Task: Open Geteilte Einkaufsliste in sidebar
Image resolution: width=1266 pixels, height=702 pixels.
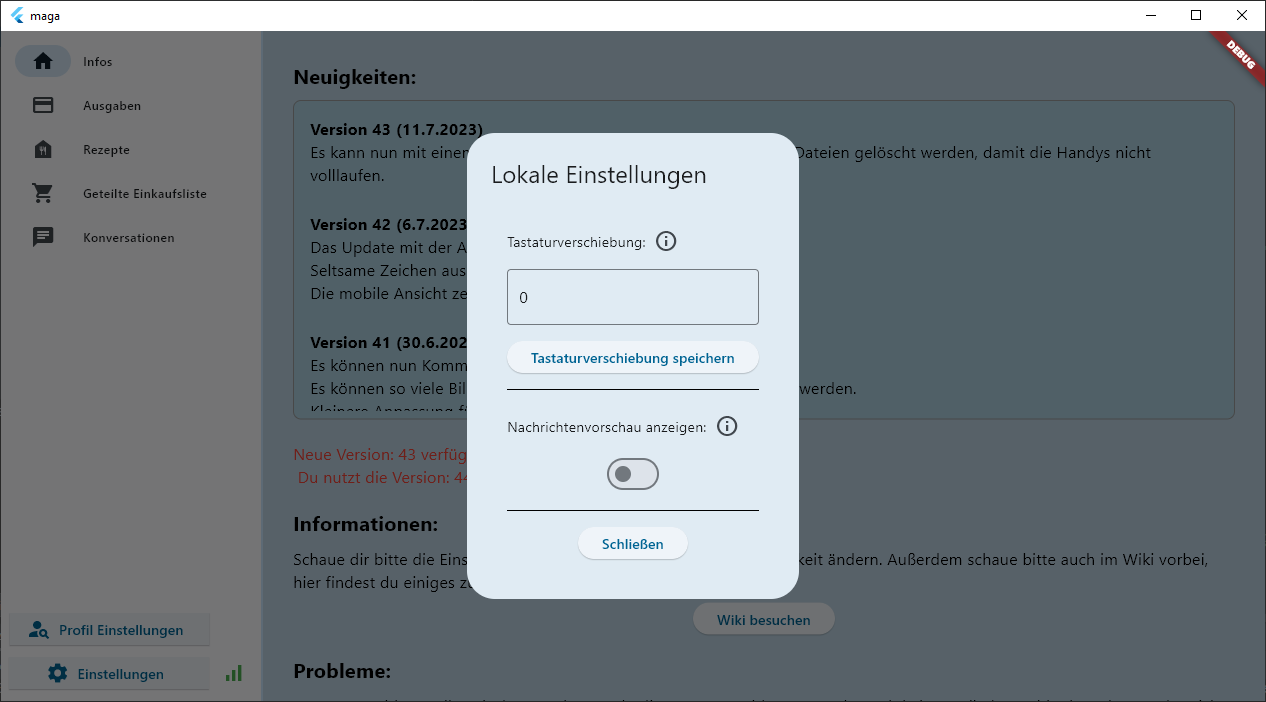Action: (x=145, y=194)
